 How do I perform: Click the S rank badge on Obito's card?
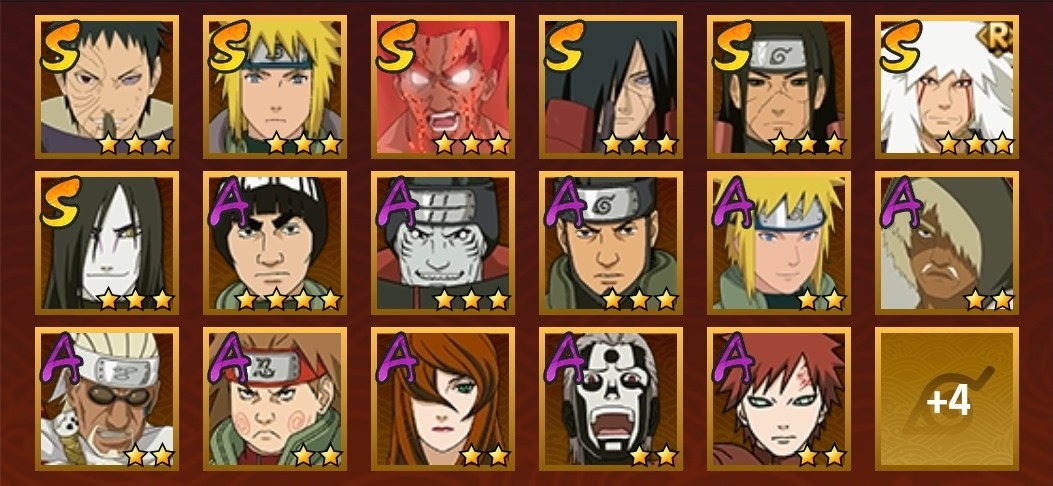pyautogui.click(x=60, y=46)
